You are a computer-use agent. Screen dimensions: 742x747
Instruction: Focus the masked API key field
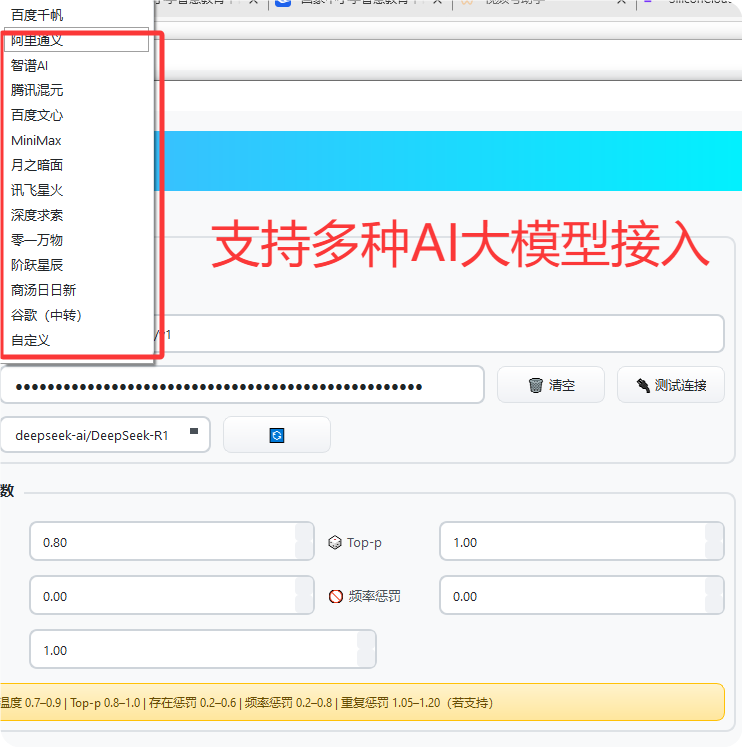242,385
